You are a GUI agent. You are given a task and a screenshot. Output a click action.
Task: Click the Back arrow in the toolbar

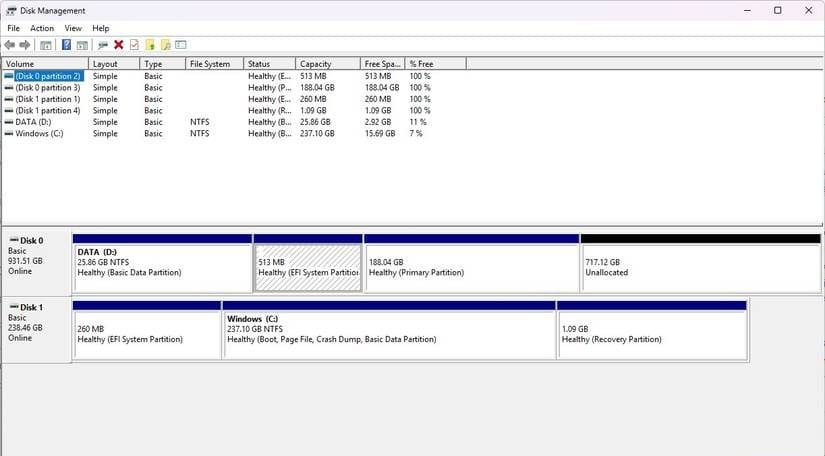[9, 45]
